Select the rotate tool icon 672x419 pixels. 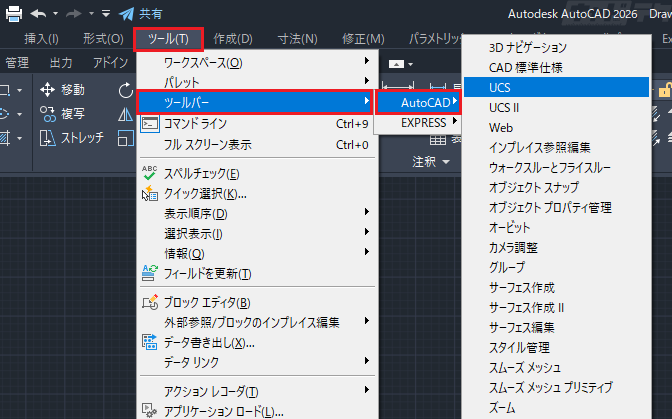[x=126, y=90]
